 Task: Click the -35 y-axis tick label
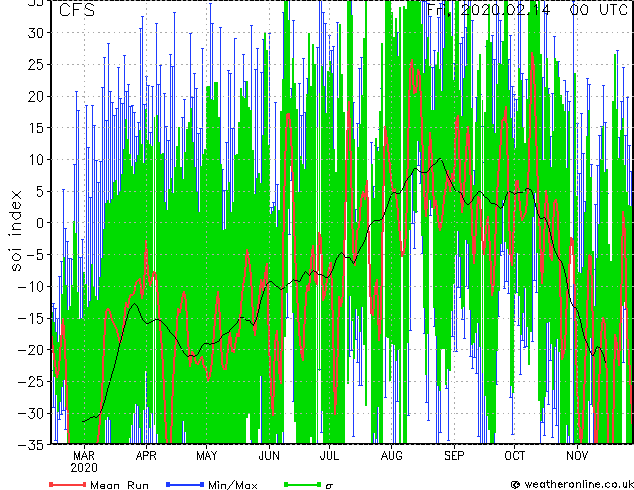31,445
